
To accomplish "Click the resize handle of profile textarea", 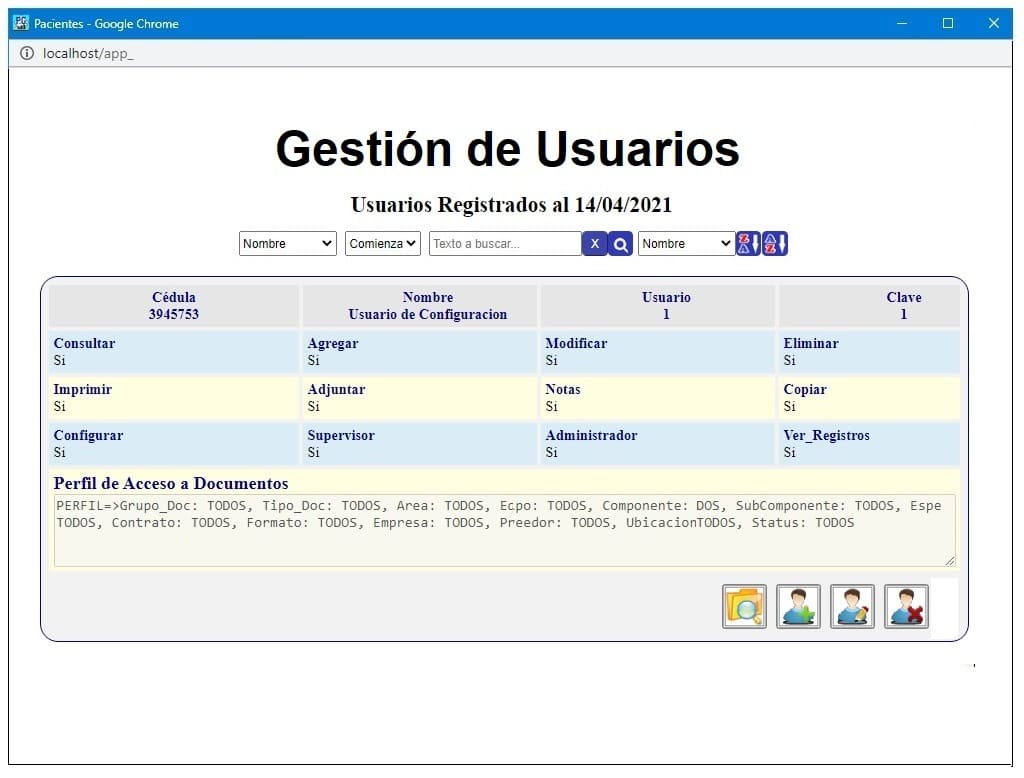I will pyautogui.click(x=950, y=560).
